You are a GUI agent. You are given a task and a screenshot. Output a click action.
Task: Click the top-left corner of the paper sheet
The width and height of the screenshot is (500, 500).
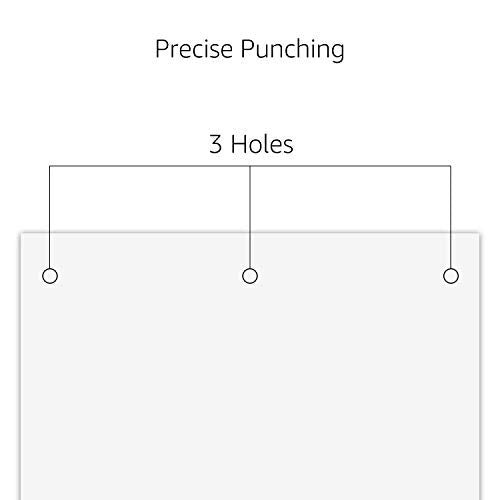point(21,233)
